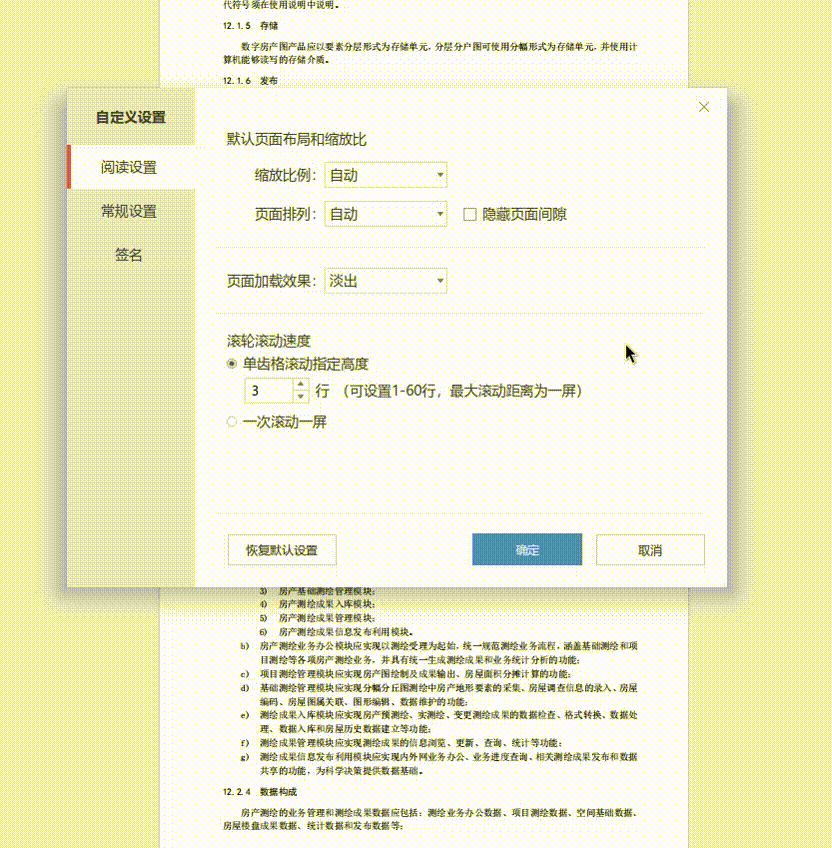Confirm settings with 确定 button

pyautogui.click(x=527, y=549)
